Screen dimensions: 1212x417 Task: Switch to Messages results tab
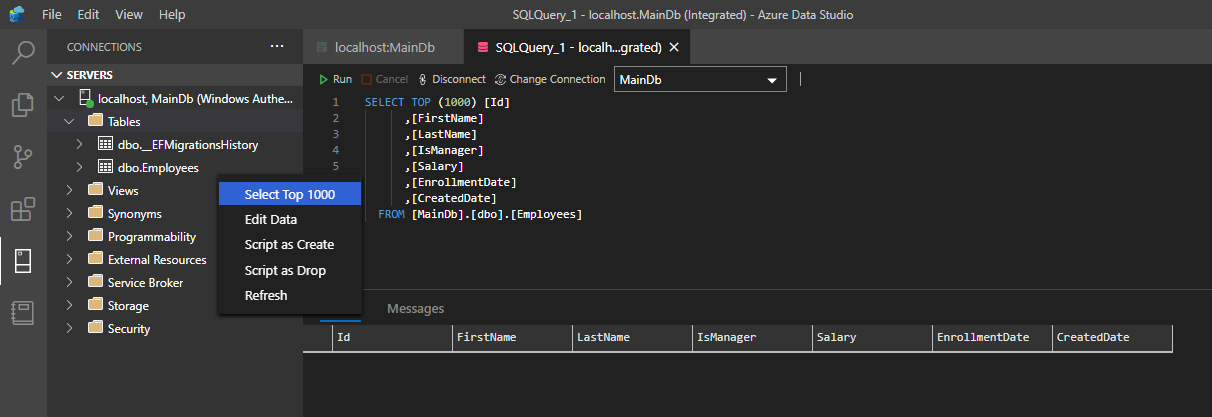click(416, 308)
